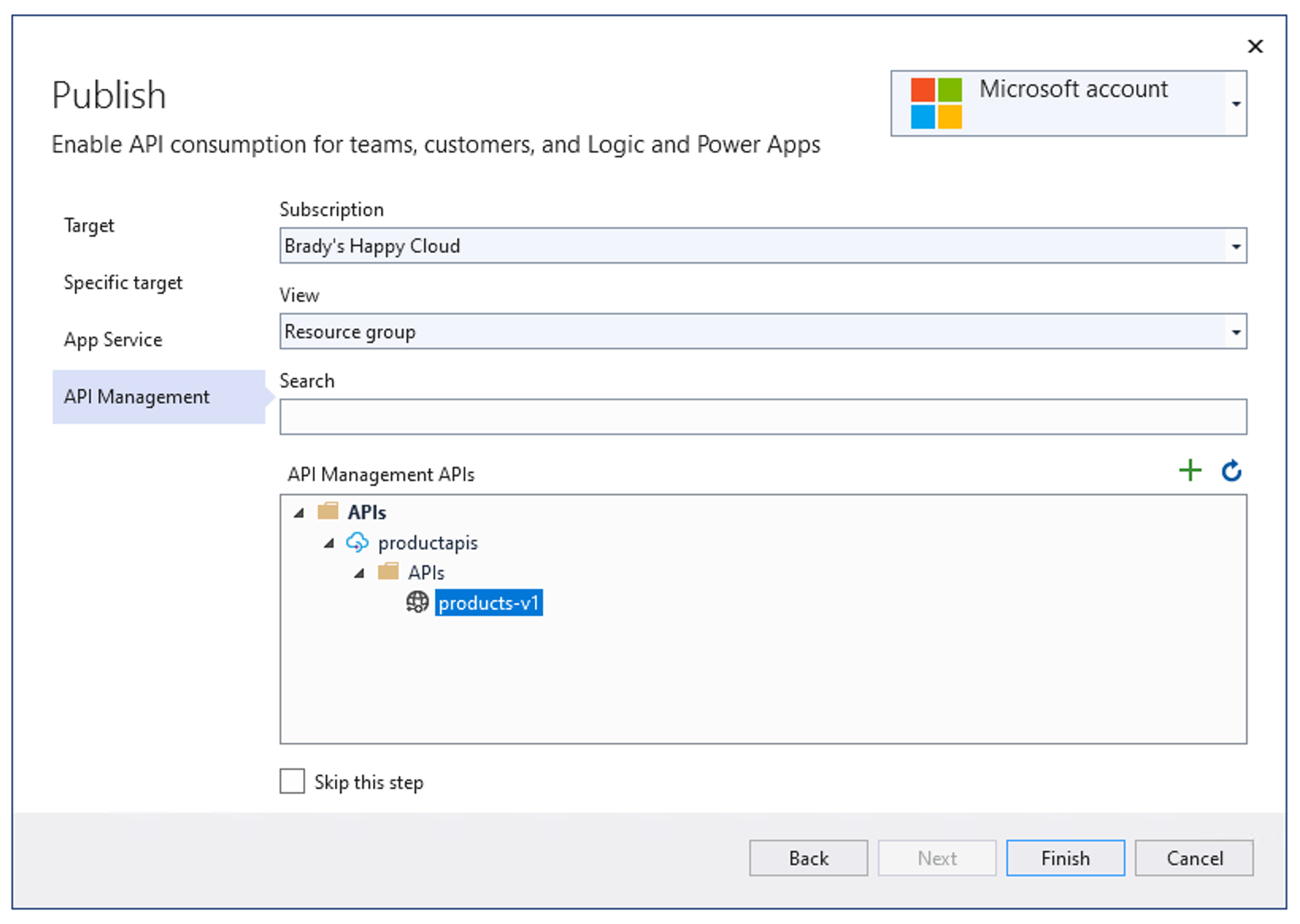Image resolution: width=1300 pixels, height=924 pixels.
Task: Click the refresh icon above the API tree
Action: click(1232, 470)
